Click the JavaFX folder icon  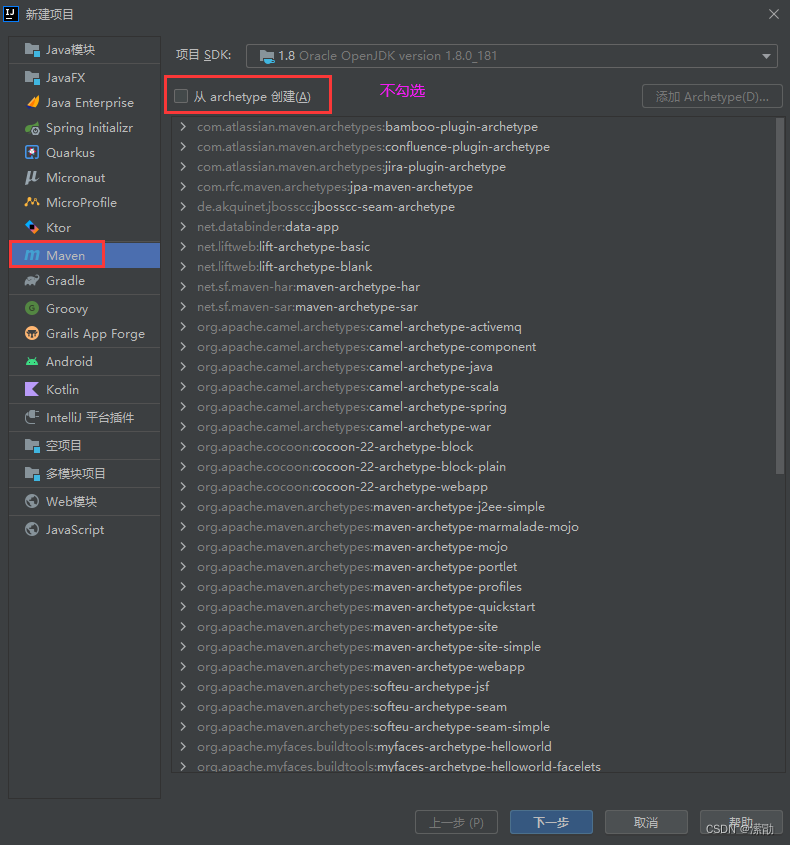[x=32, y=78]
